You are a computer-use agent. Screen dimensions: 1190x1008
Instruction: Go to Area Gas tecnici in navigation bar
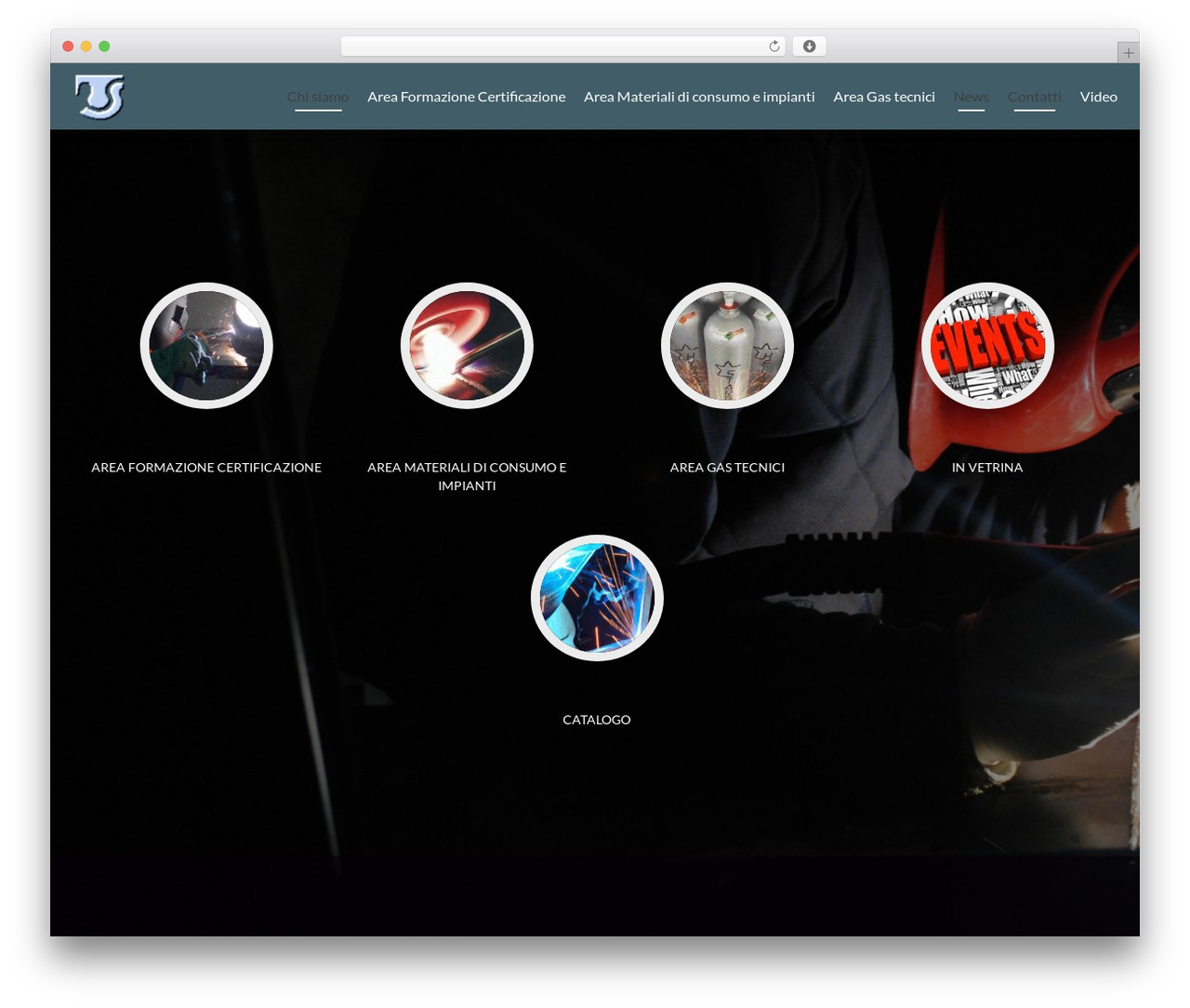(884, 97)
